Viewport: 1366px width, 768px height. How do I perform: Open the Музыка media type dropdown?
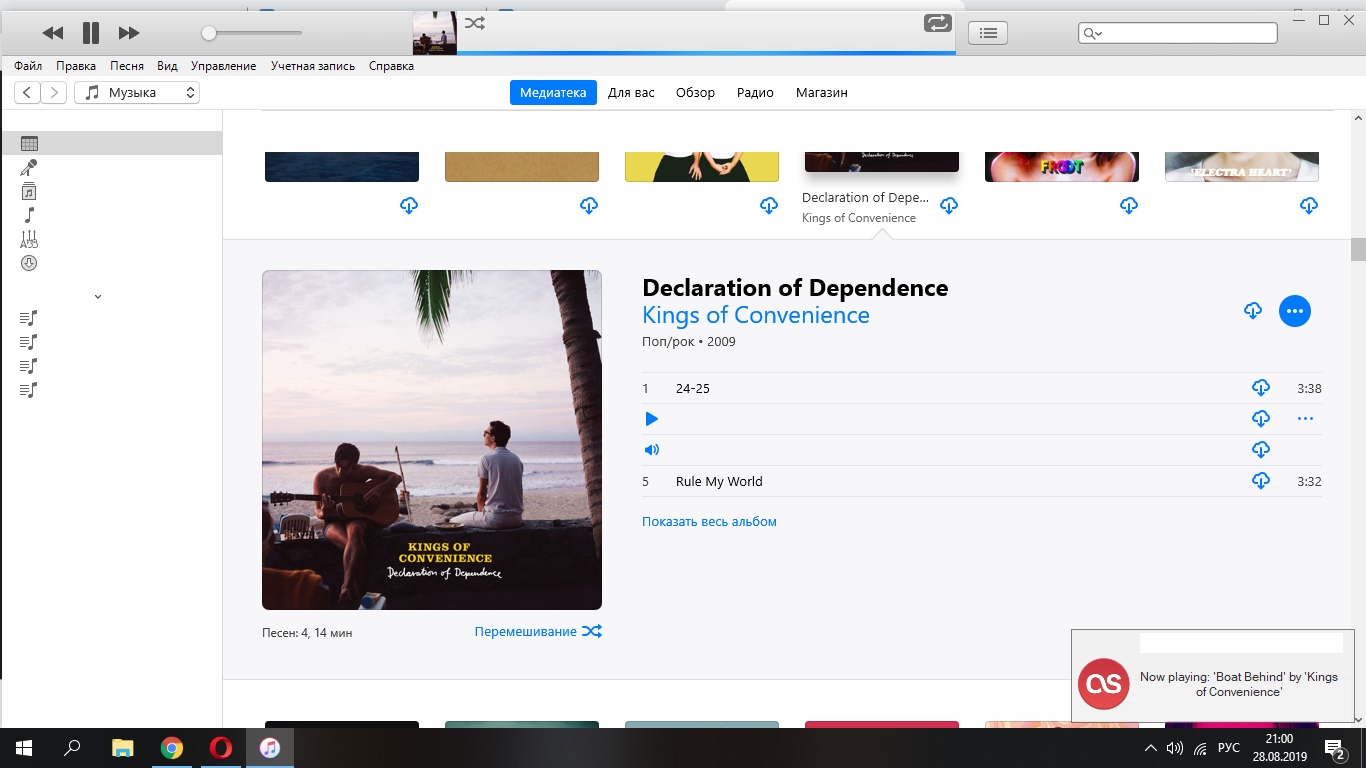tap(137, 93)
